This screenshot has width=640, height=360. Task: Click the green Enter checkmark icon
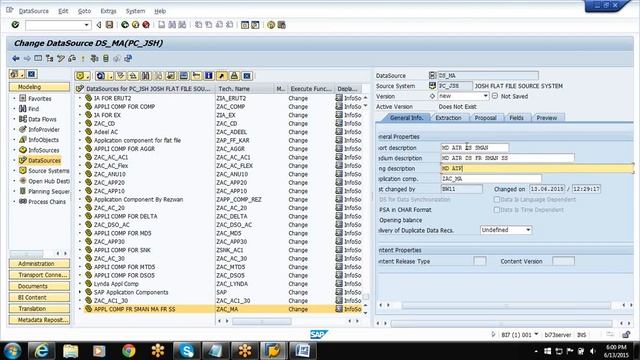point(16,25)
